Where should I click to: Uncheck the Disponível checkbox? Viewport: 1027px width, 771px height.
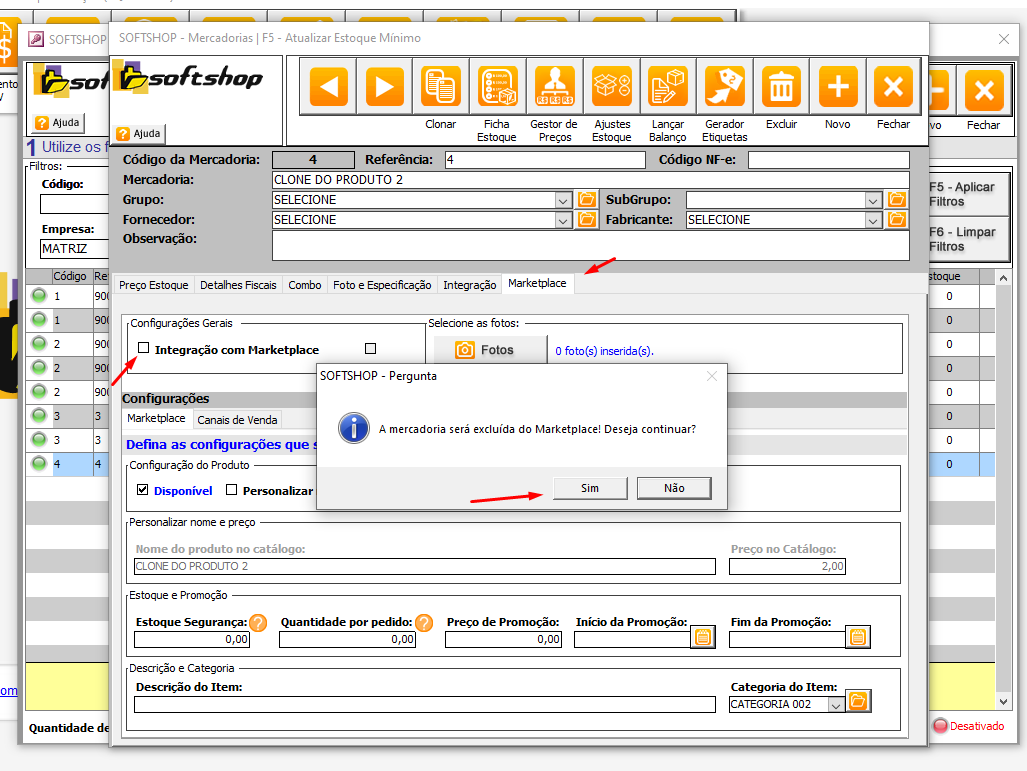pyautogui.click(x=143, y=490)
